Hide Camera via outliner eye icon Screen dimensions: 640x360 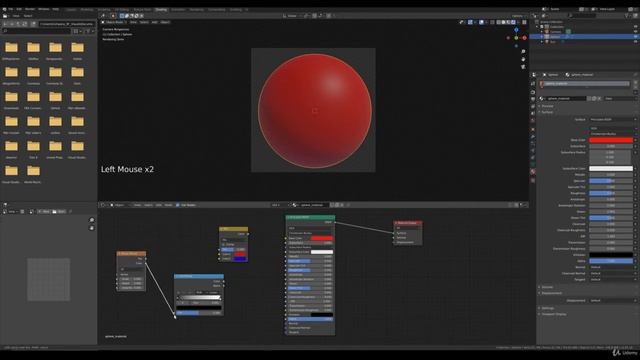pos(636,31)
